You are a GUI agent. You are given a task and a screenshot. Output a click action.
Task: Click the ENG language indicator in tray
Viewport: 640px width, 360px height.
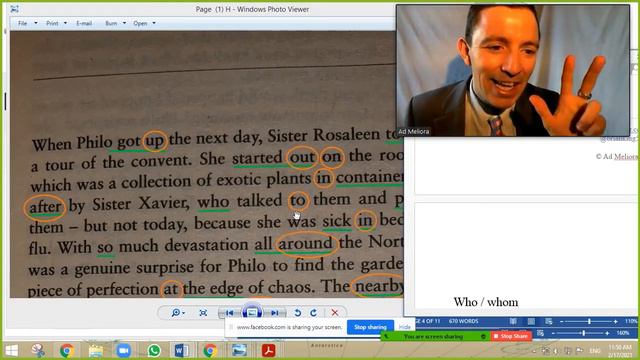pos(596,351)
